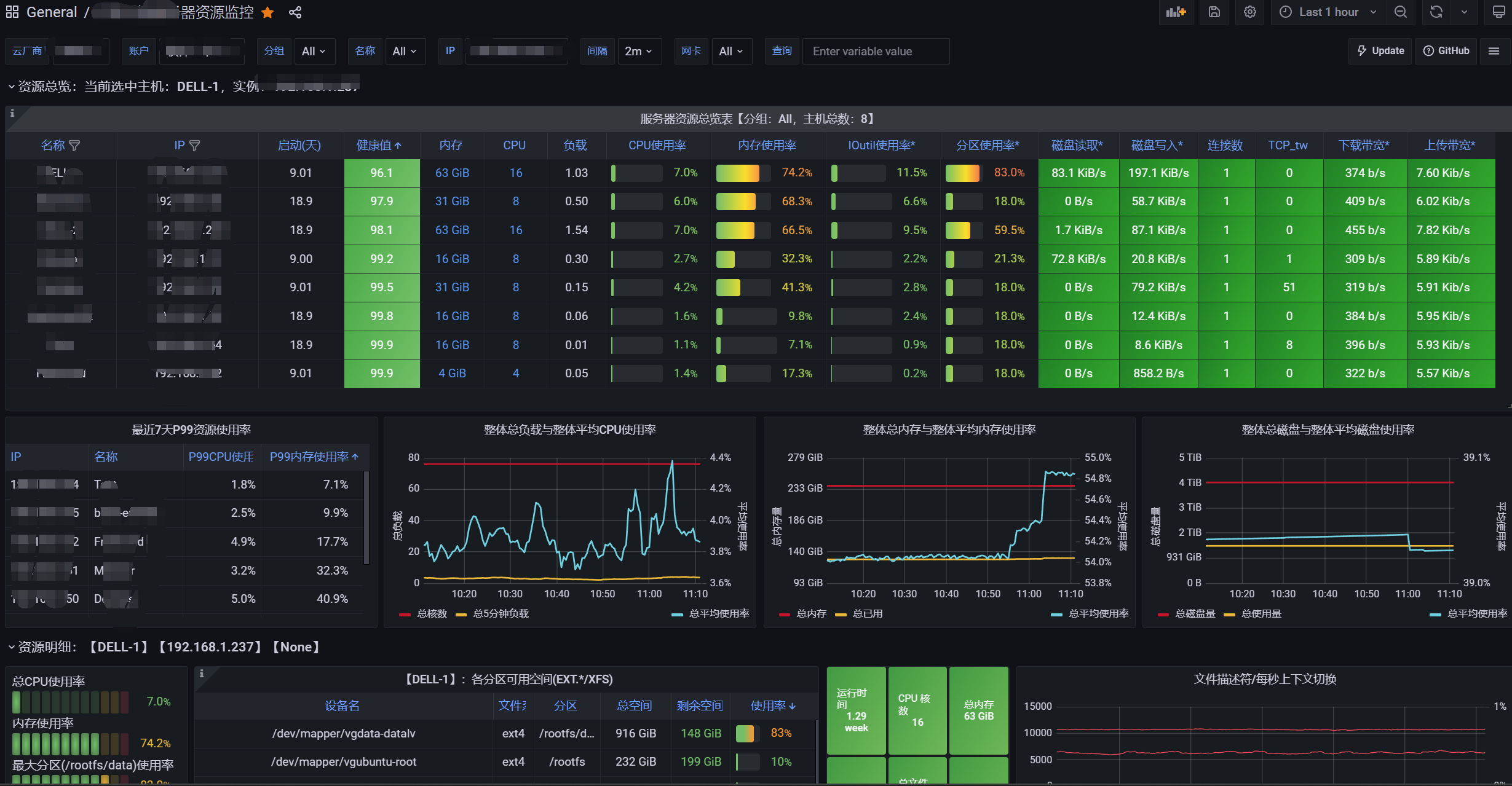This screenshot has height=786, width=1512.
Task: Open 整体总负载与整体平均CPU使用率 panel title menu
Action: pos(570,430)
